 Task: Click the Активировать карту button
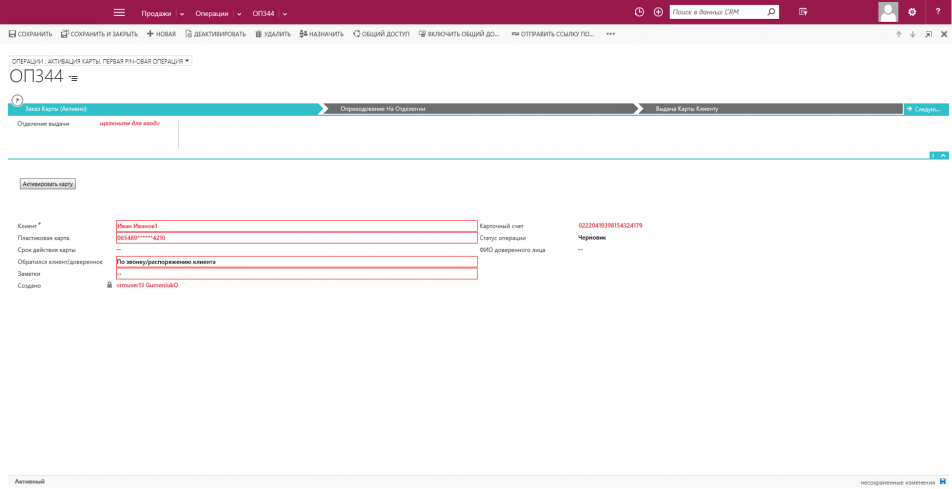[47, 184]
